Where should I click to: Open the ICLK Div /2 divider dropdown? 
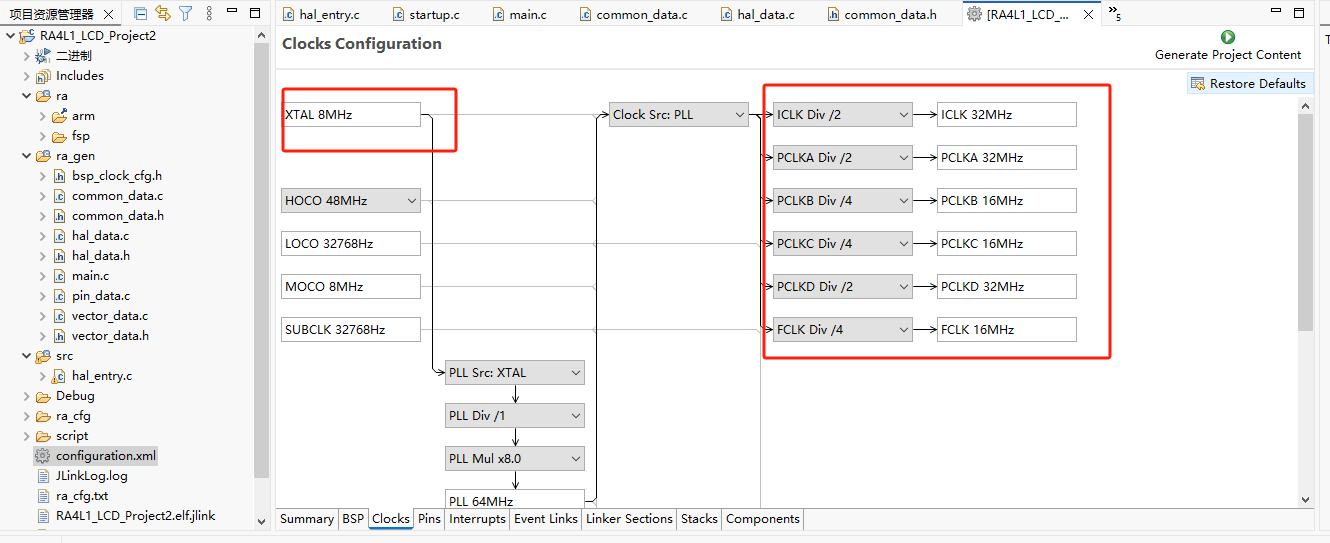[x=842, y=115]
